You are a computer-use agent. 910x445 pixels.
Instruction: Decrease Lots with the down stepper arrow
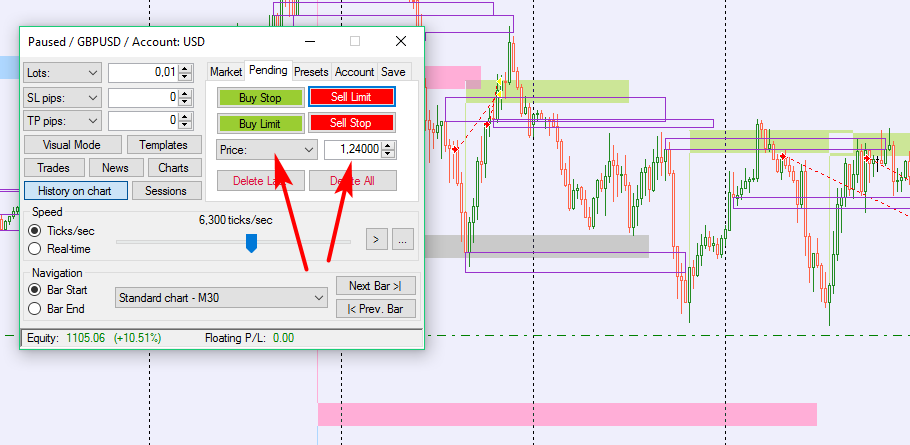[x=185, y=77]
